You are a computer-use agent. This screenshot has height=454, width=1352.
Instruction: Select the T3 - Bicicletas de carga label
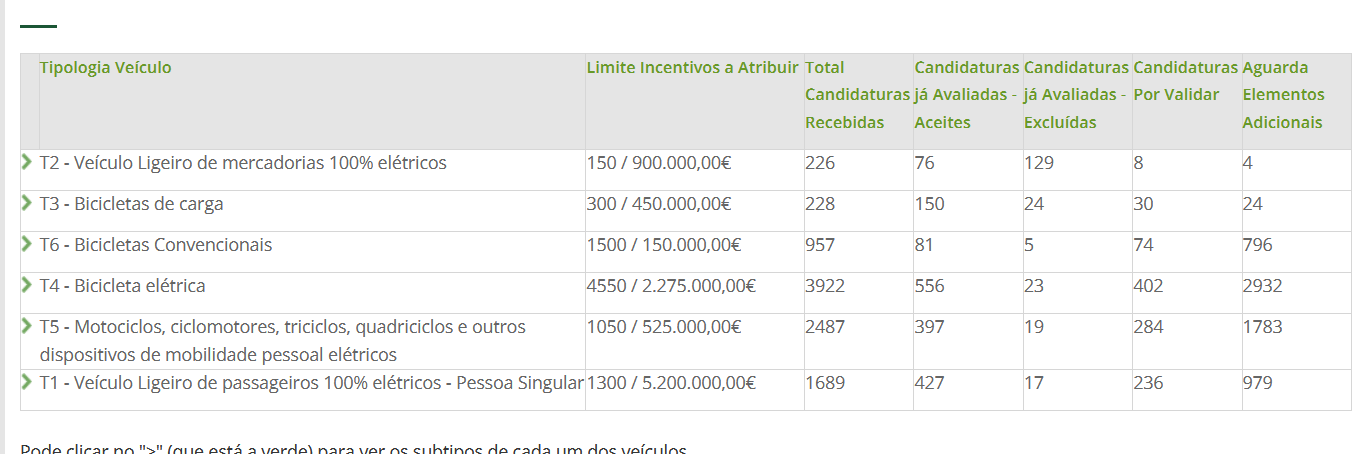(x=131, y=204)
